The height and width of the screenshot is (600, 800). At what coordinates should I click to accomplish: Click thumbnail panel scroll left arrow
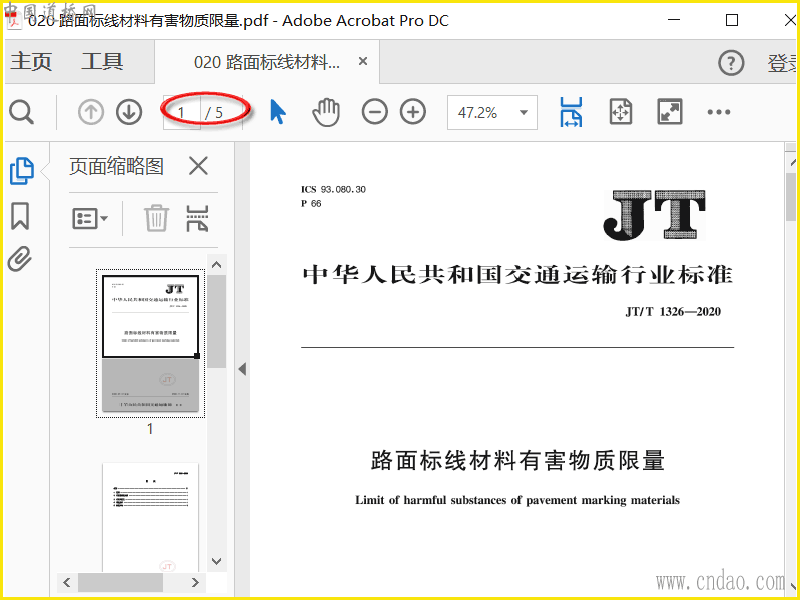coord(66,582)
